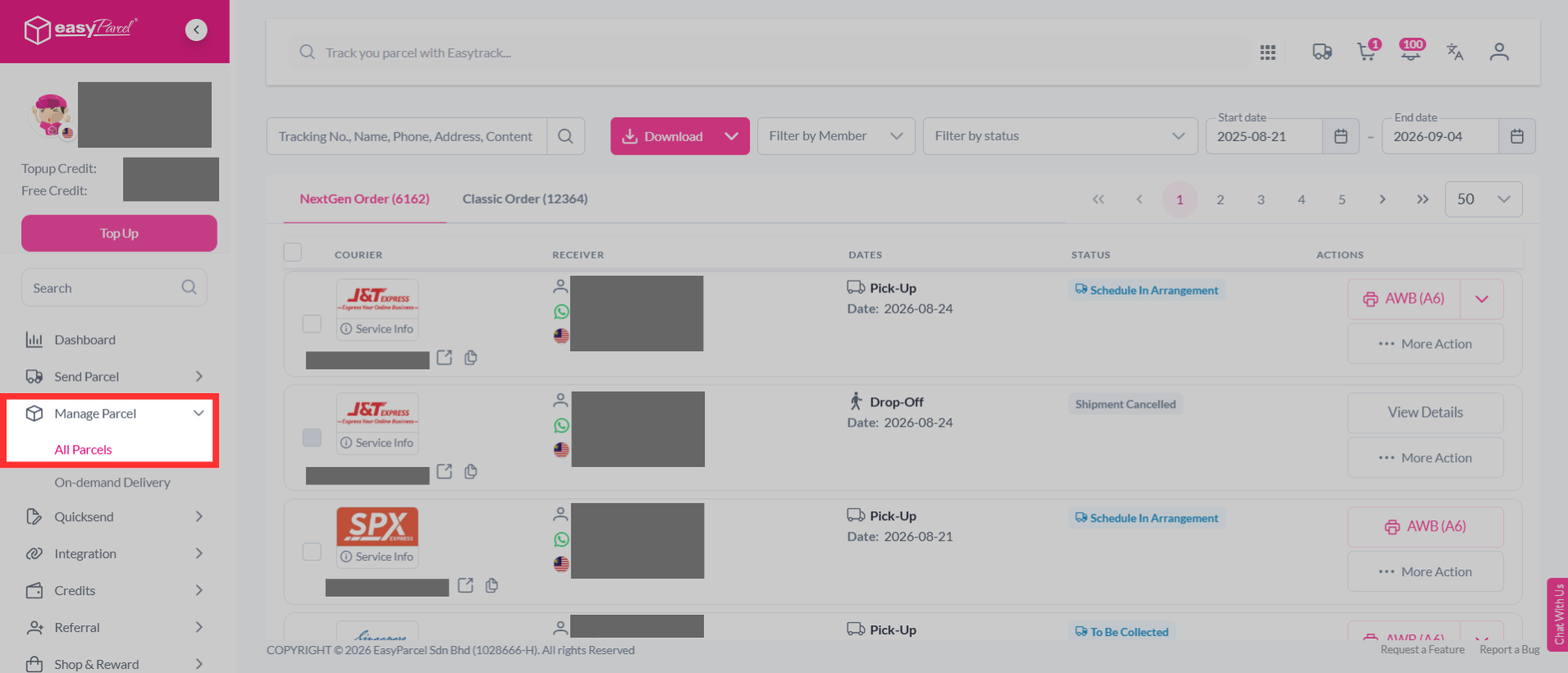Viewport: 1568px width, 673px height.
Task: Open the Download dropdown arrow
Action: pos(731,136)
